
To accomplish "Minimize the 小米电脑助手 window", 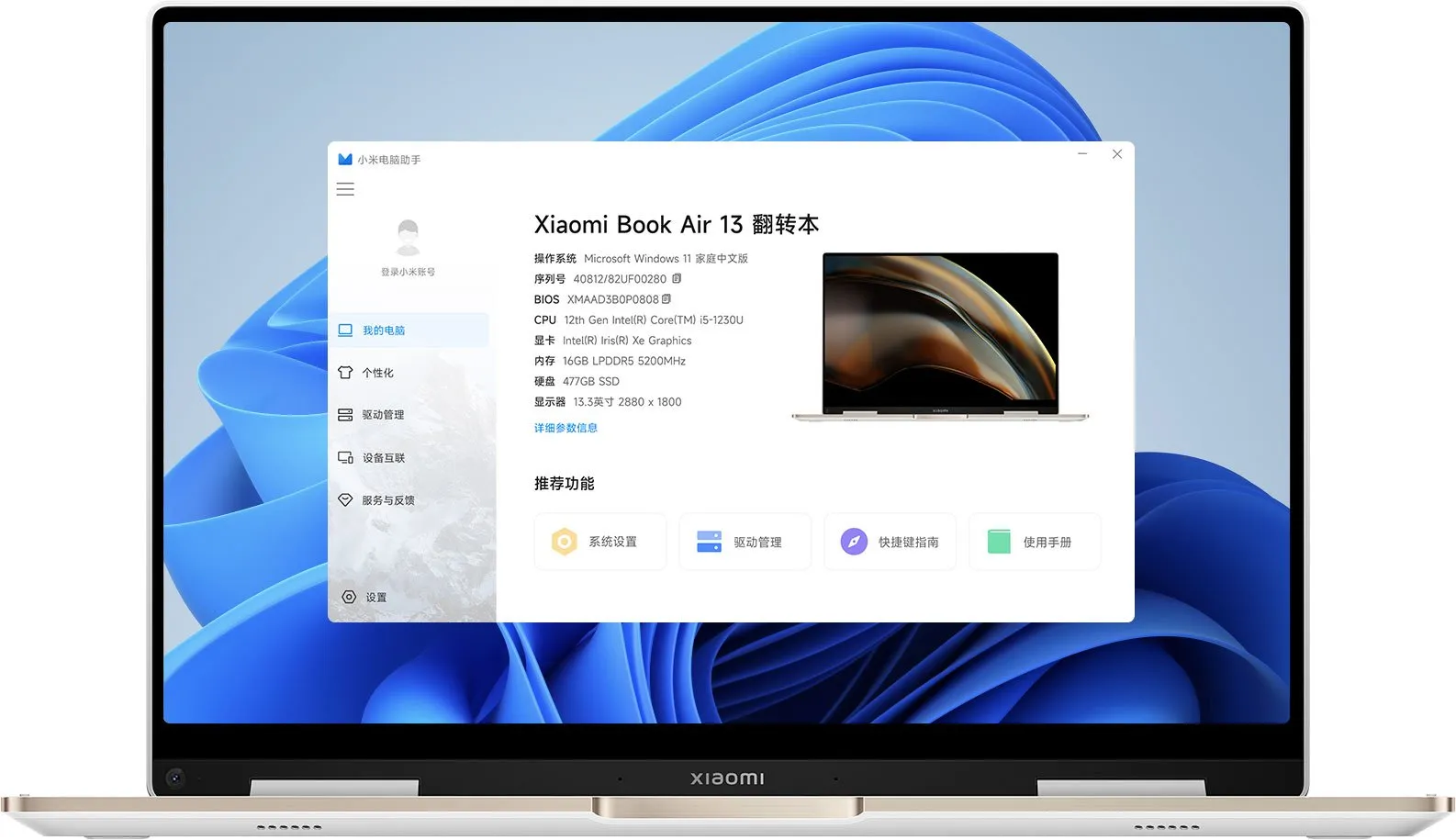I will tap(1082, 154).
